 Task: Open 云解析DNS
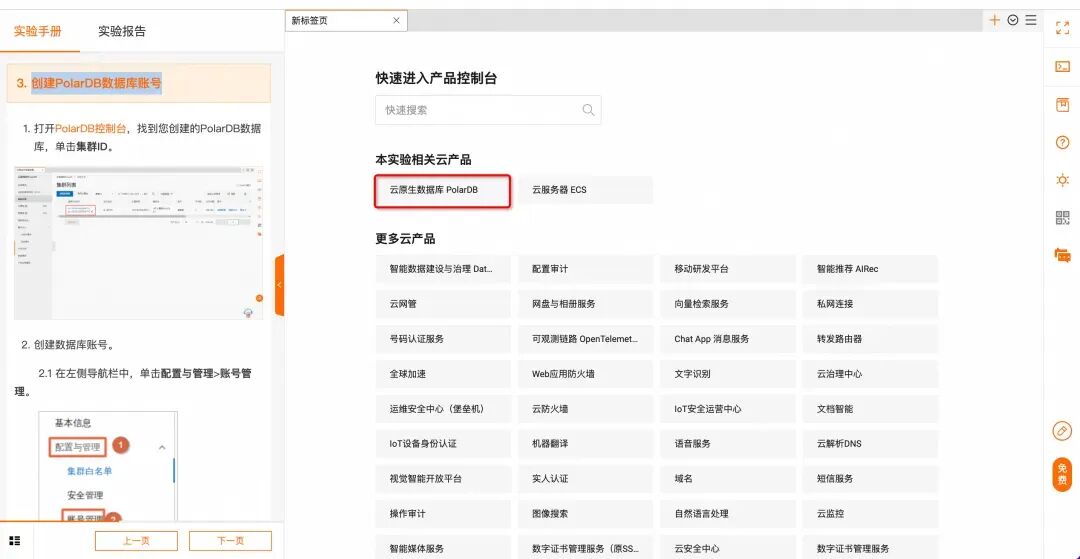871,444
